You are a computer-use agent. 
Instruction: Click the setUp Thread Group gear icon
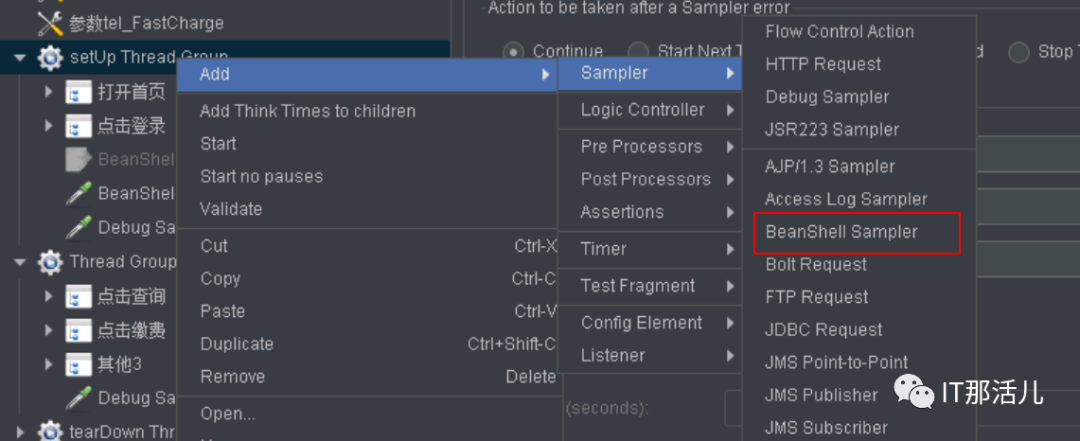pos(50,58)
